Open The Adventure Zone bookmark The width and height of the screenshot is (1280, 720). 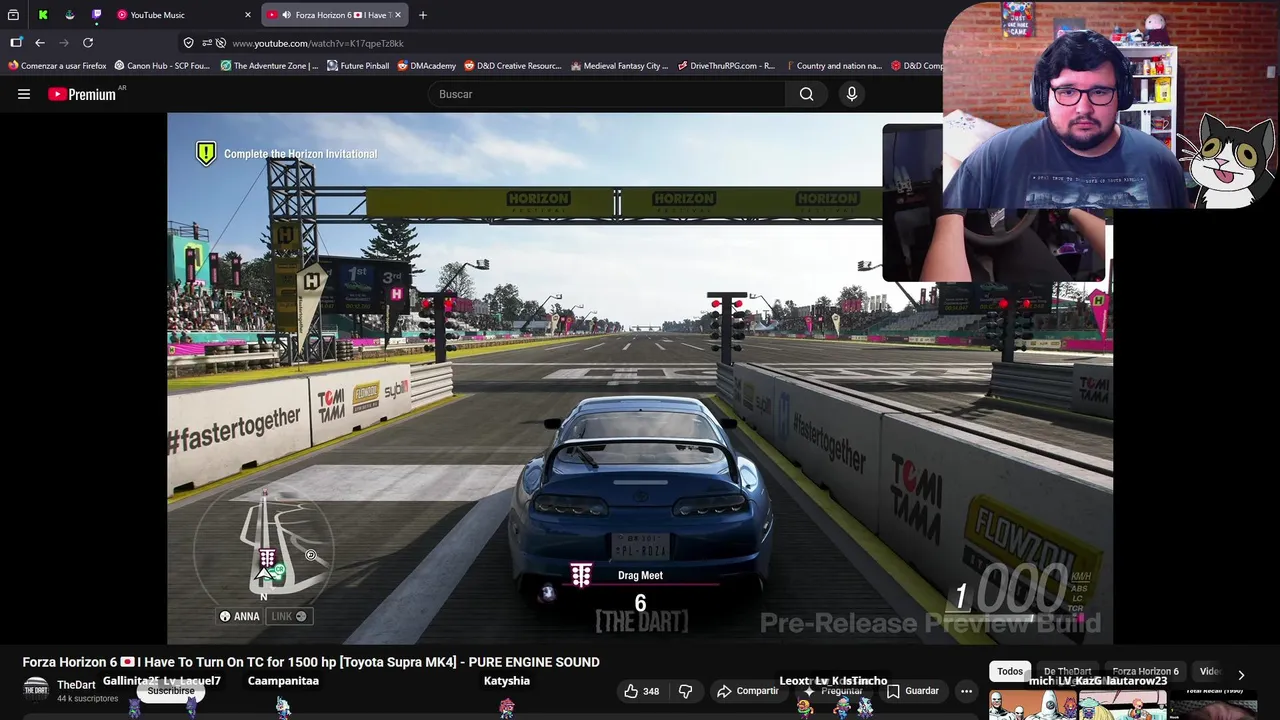tap(269, 66)
